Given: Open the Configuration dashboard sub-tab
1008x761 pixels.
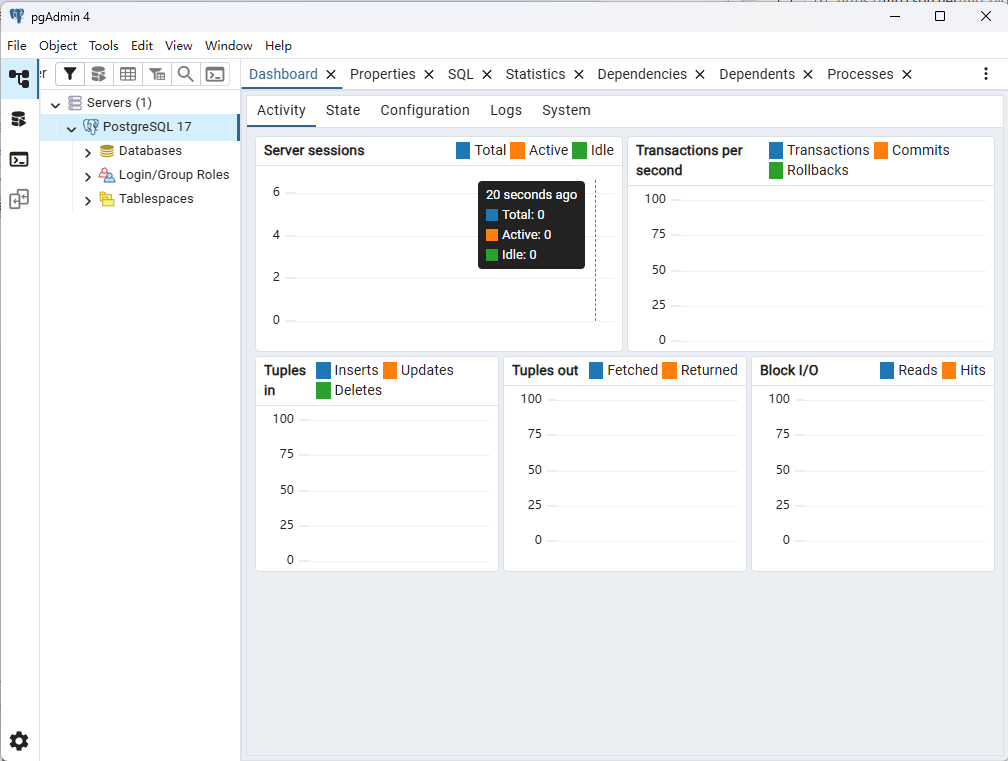Looking at the screenshot, I should [x=425, y=110].
